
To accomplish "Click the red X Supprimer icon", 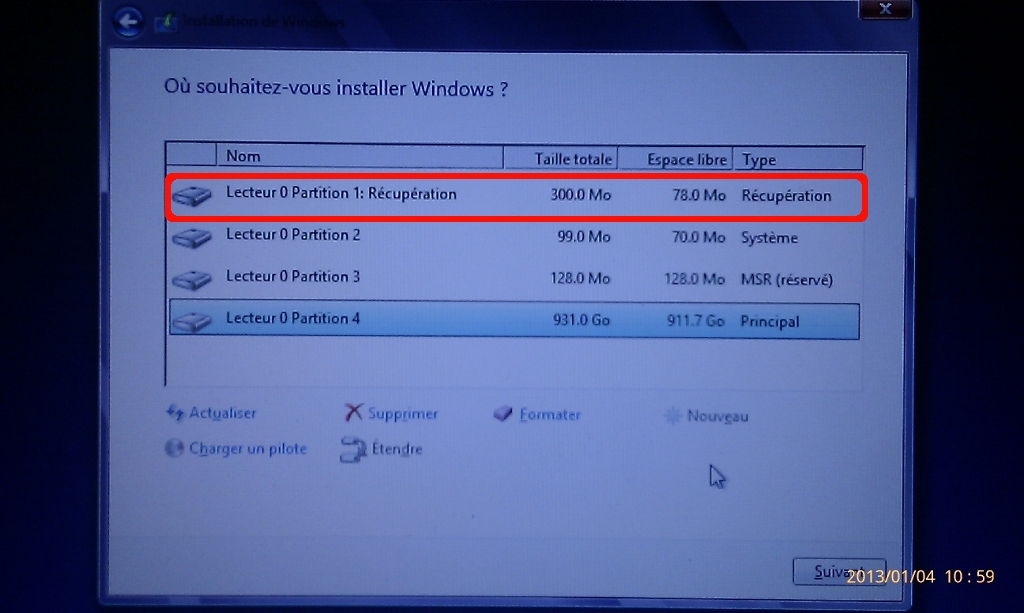I will (x=353, y=413).
